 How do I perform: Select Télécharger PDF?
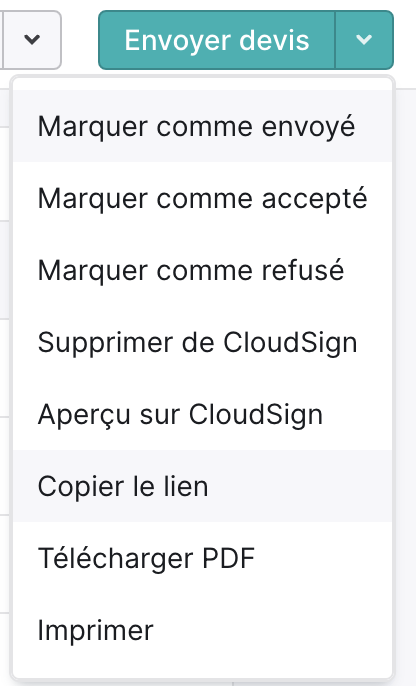[x=203, y=558]
